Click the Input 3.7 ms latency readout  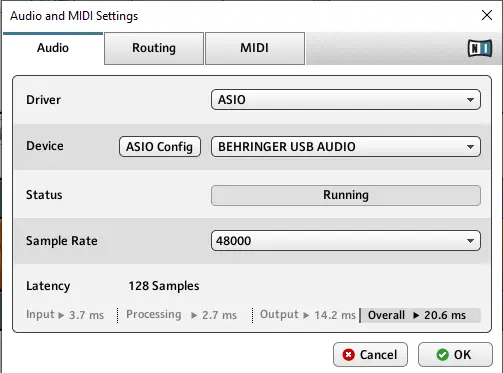pyautogui.click(x=65, y=315)
